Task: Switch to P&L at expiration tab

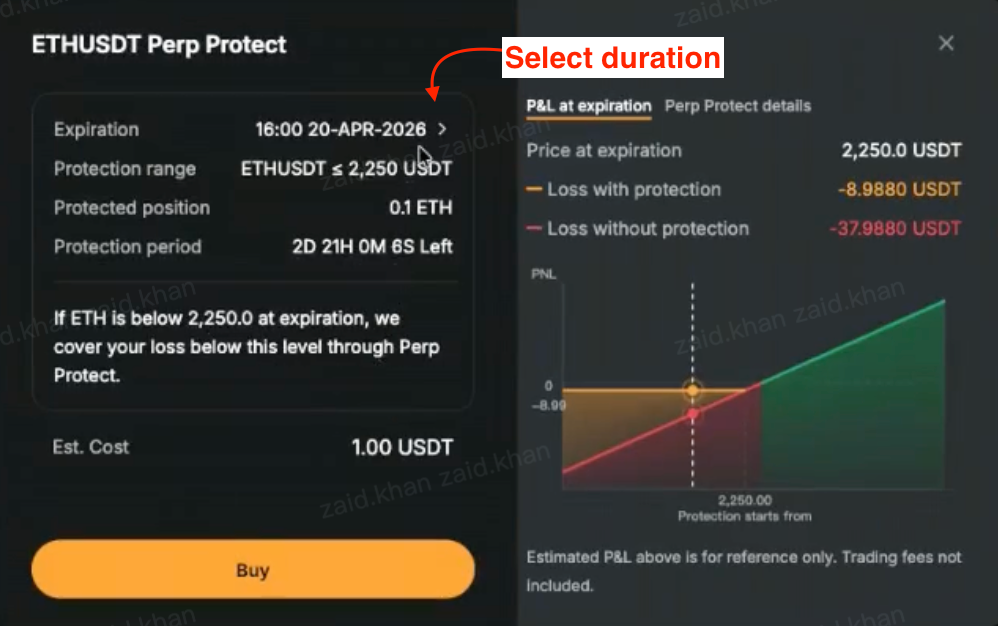Action: coord(588,106)
